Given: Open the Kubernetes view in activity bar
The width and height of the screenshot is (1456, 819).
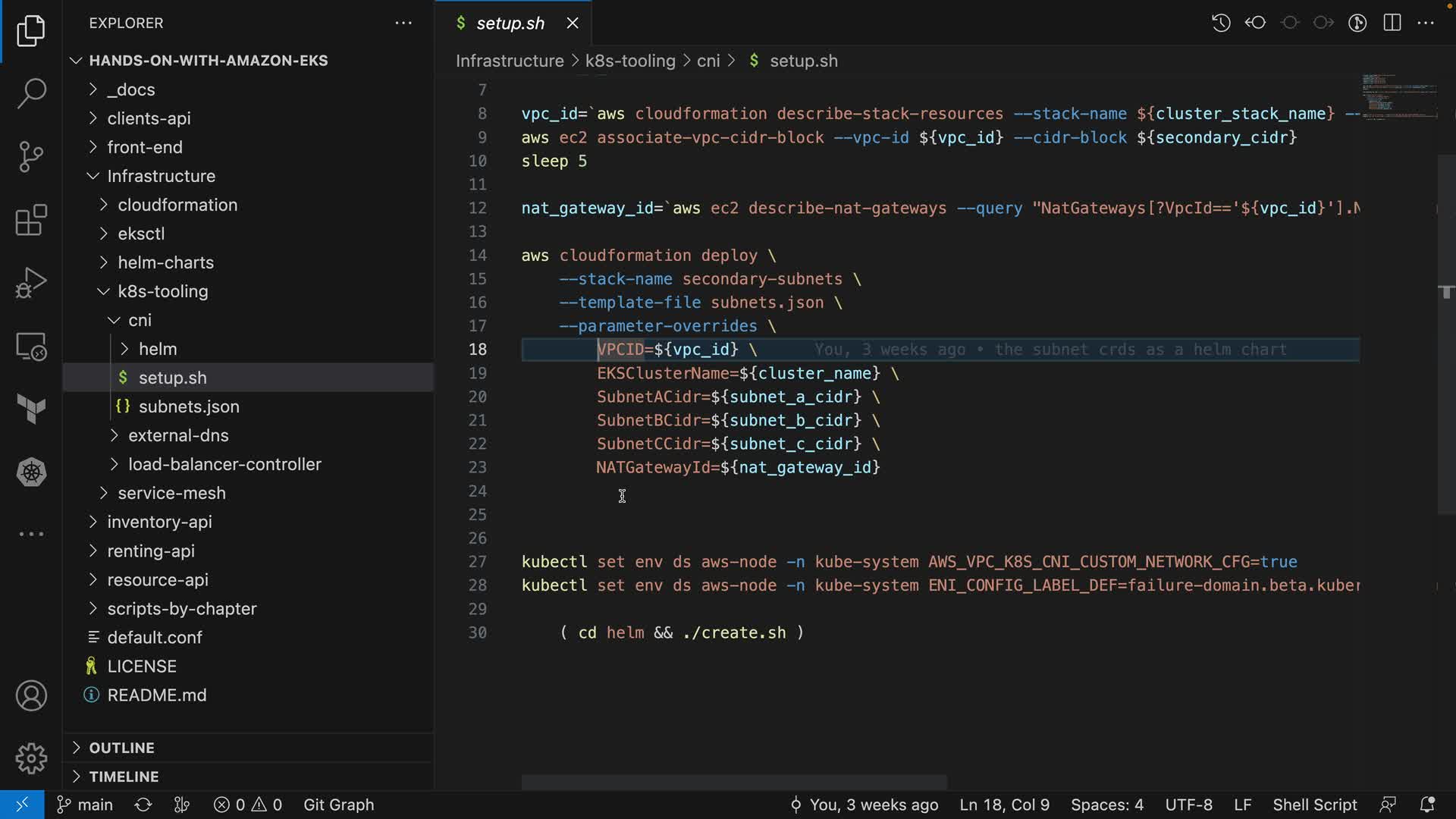Looking at the screenshot, I should pyautogui.click(x=31, y=472).
